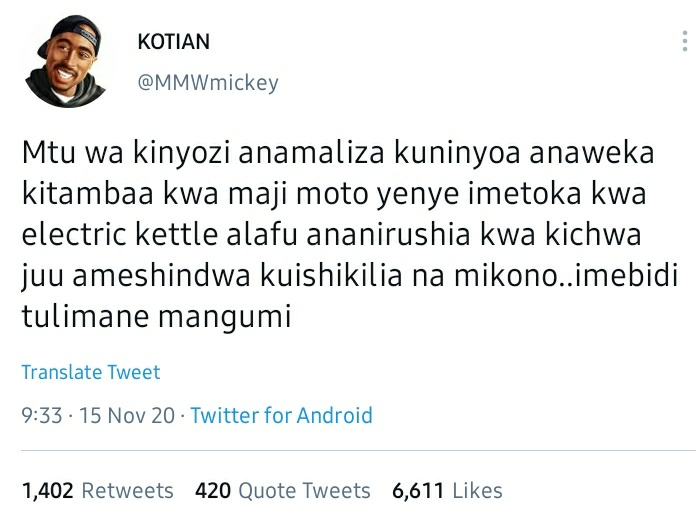Click the Translate Tweet link

coord(91,372)
